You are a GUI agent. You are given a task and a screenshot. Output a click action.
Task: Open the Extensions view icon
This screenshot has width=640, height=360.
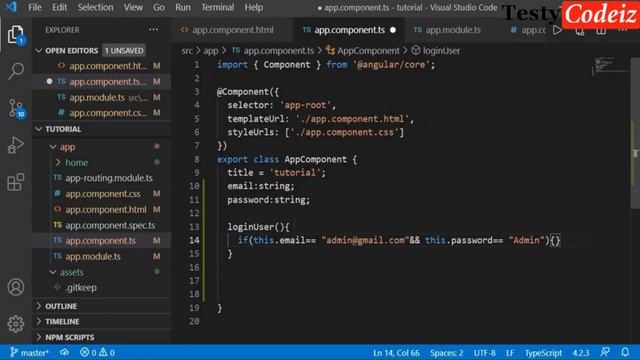pos(16,182)
